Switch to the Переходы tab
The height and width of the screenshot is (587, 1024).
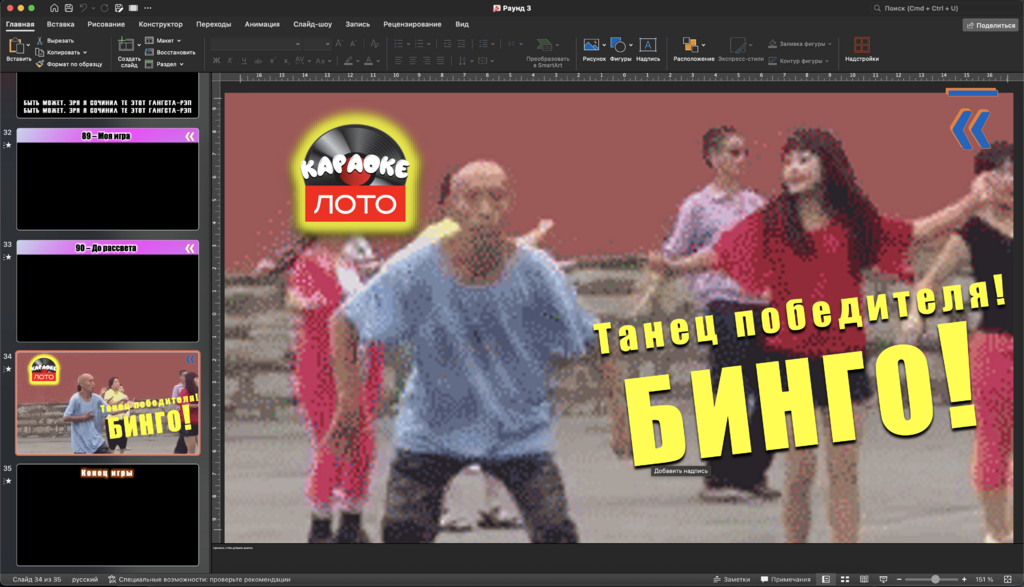point(214,24)
